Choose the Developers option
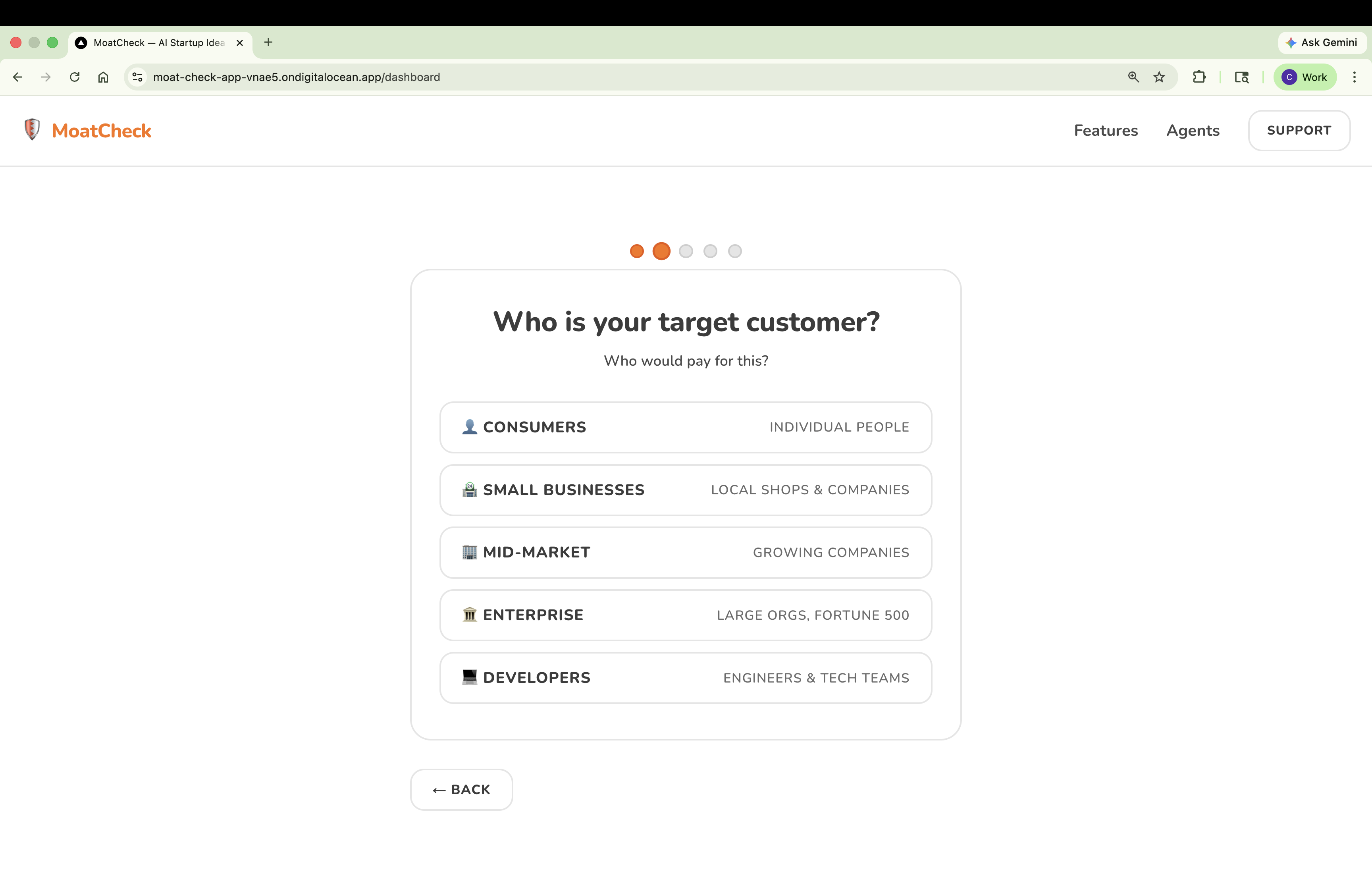1372x887 pixels. coord(685,678)
